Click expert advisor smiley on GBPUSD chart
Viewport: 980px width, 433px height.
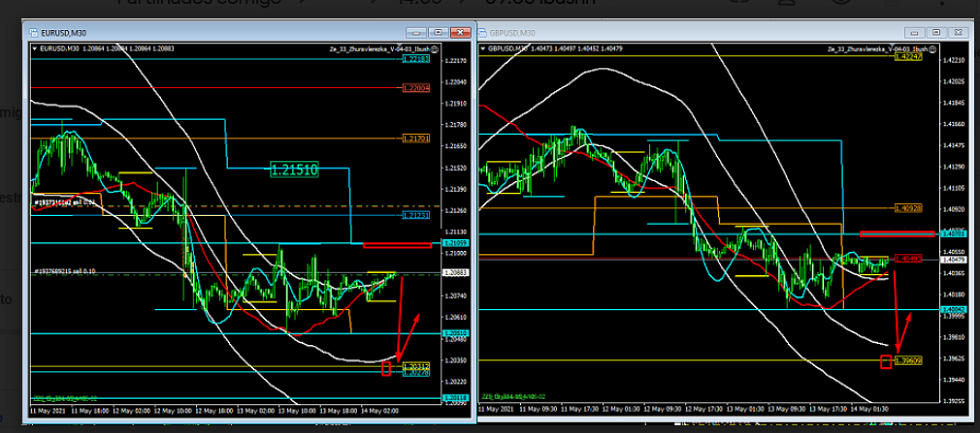(932, 48)
